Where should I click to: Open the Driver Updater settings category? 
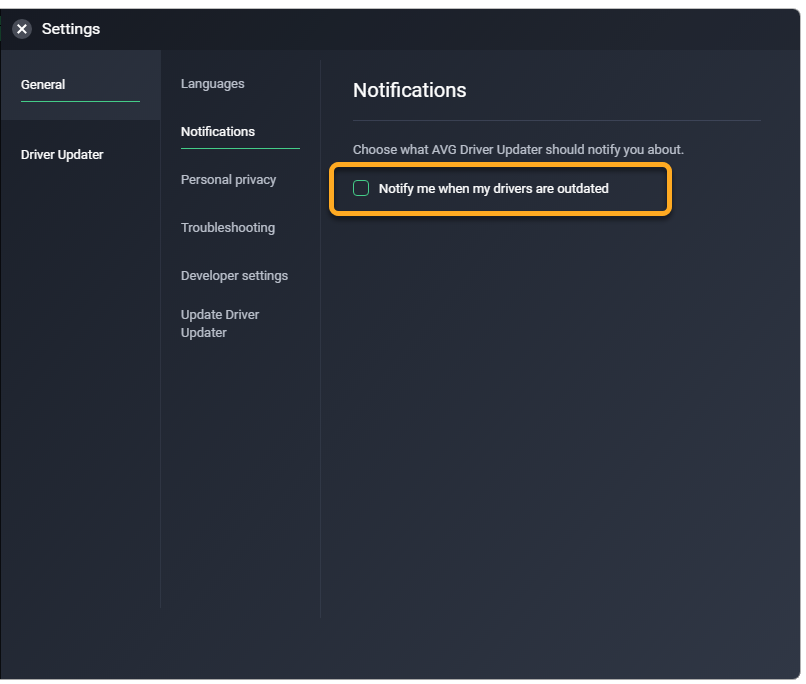coord(62,155)
